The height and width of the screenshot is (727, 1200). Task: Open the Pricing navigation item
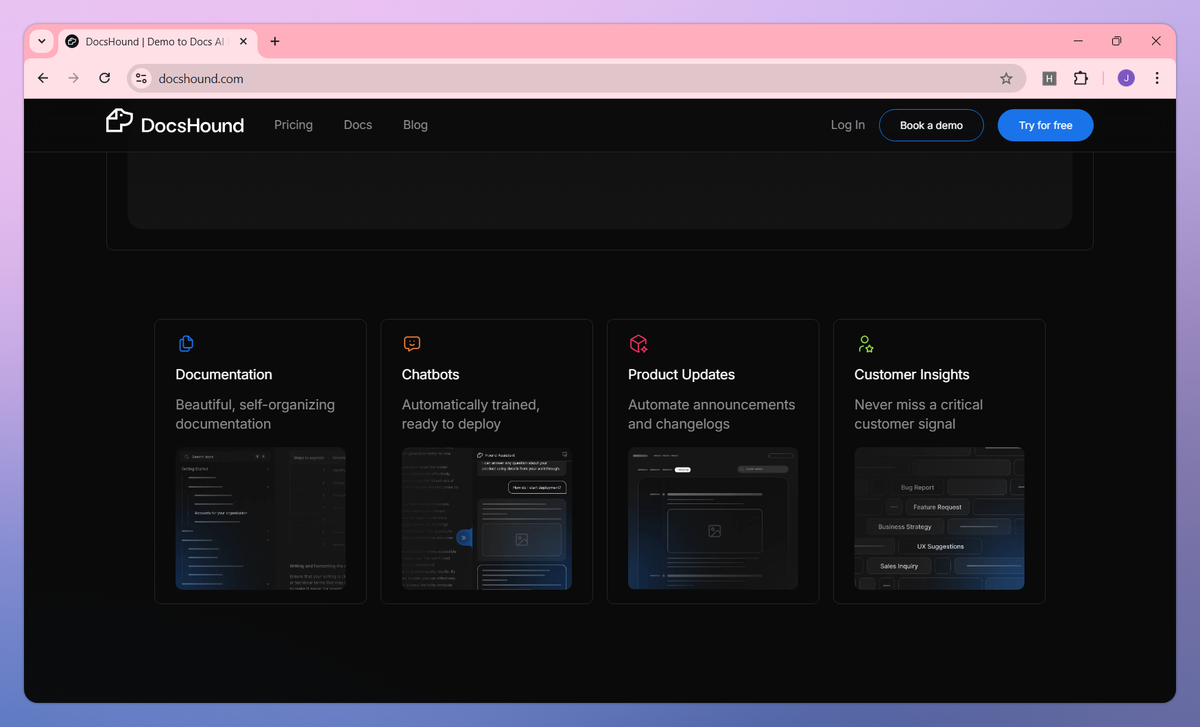[293, 124]
